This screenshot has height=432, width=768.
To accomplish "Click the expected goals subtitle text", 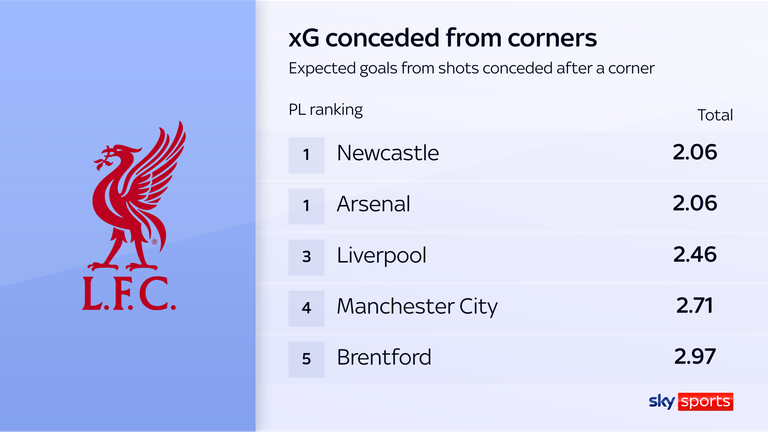I will (x=470, y=70).
